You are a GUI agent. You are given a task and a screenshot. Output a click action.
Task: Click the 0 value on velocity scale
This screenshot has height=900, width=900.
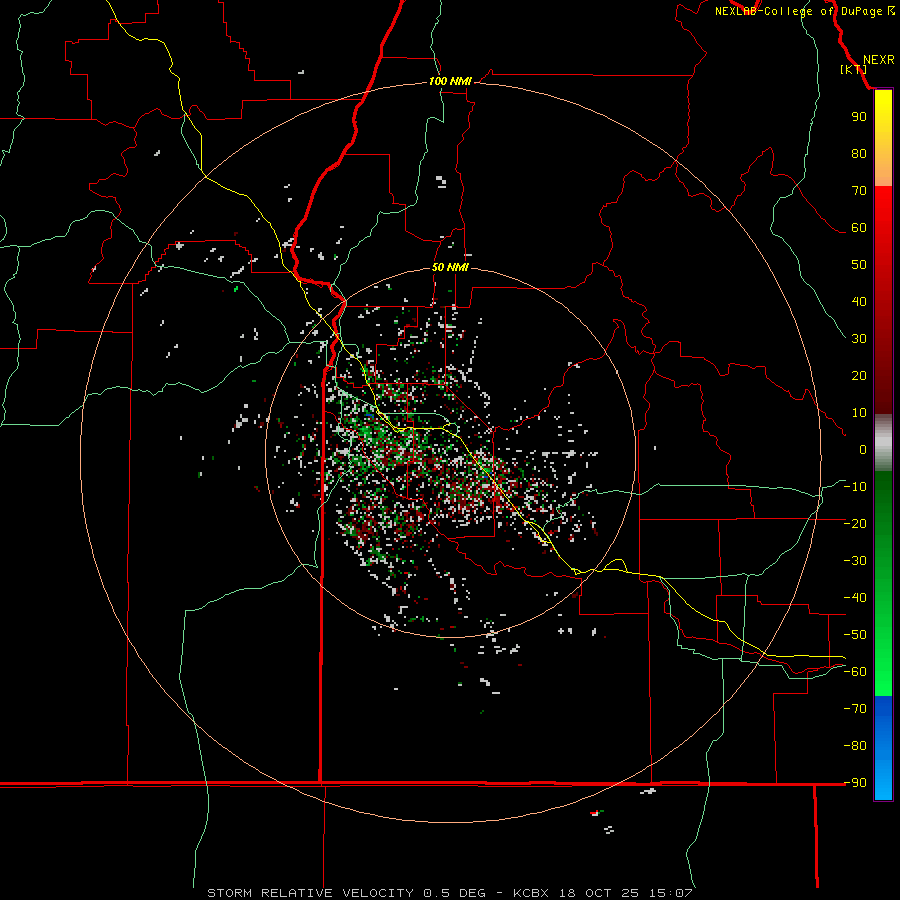click(x=863, y=450)
